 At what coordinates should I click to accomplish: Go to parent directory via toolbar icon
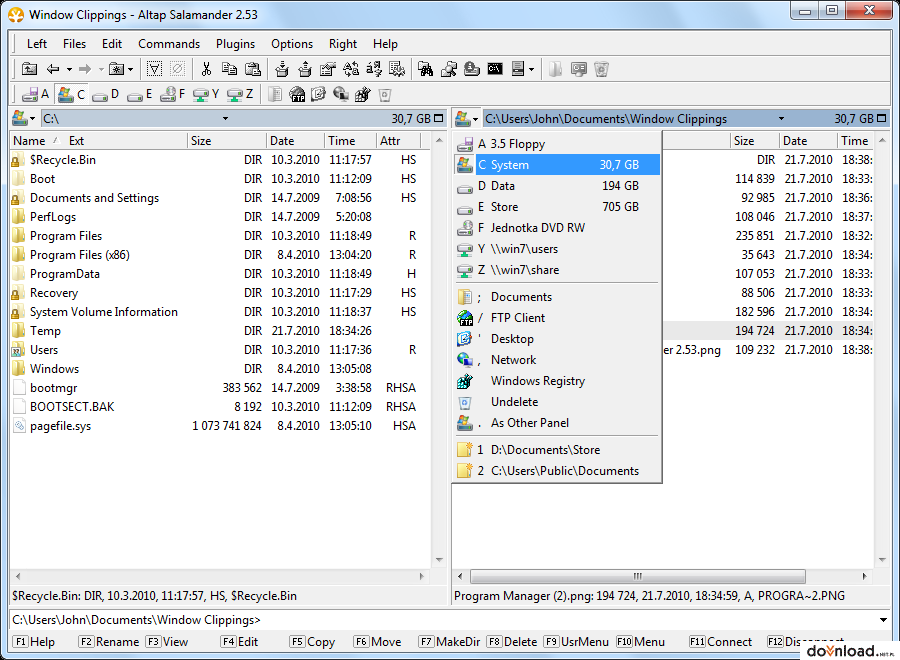point(29,69)
